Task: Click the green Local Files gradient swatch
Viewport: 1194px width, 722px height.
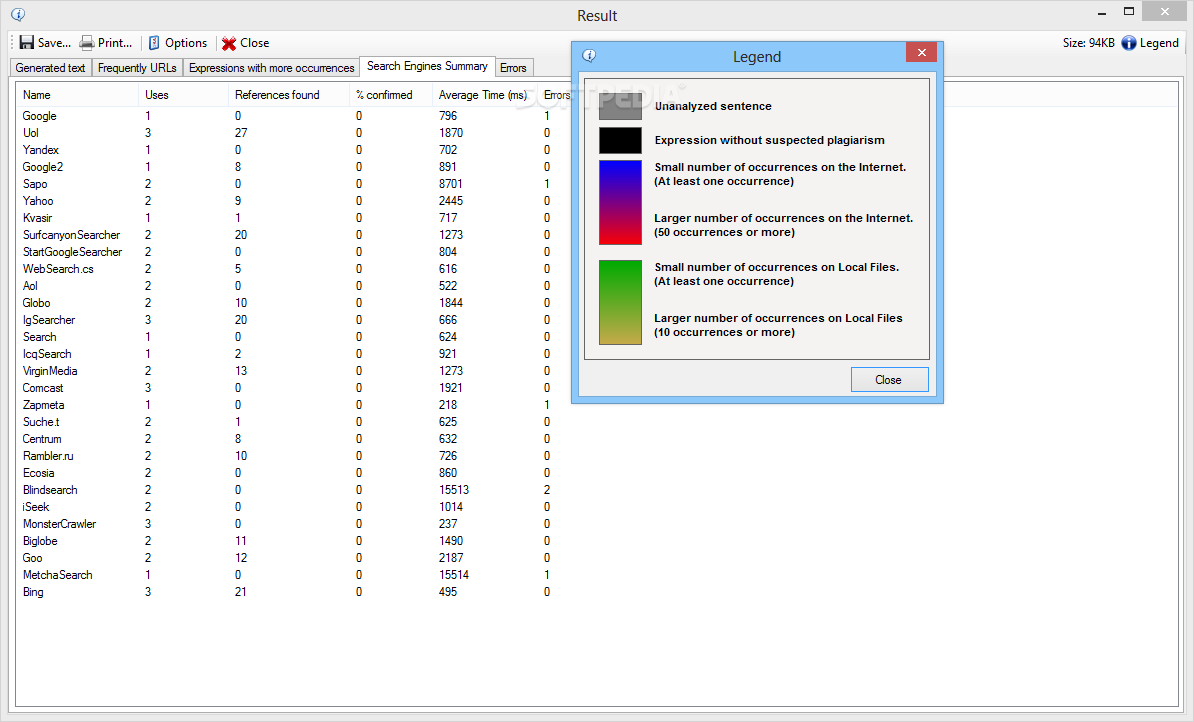Action: tap(620, 302)
